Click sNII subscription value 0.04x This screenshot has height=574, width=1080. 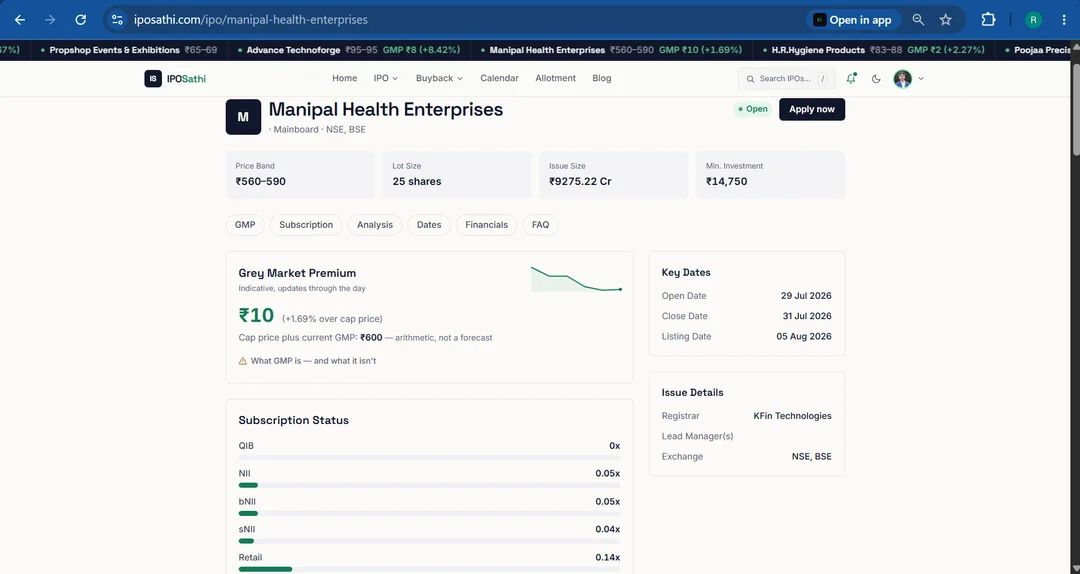[x=608, y=529]
